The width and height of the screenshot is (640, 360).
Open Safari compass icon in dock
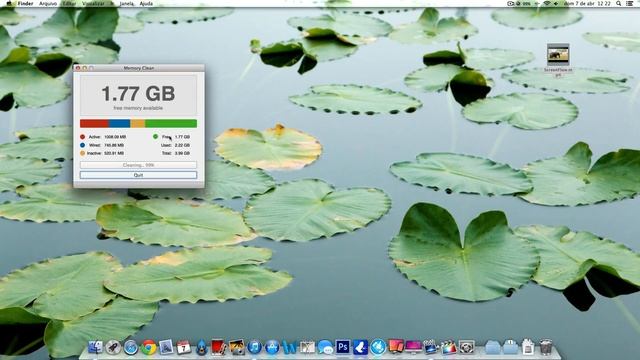[x=131, y=347]
